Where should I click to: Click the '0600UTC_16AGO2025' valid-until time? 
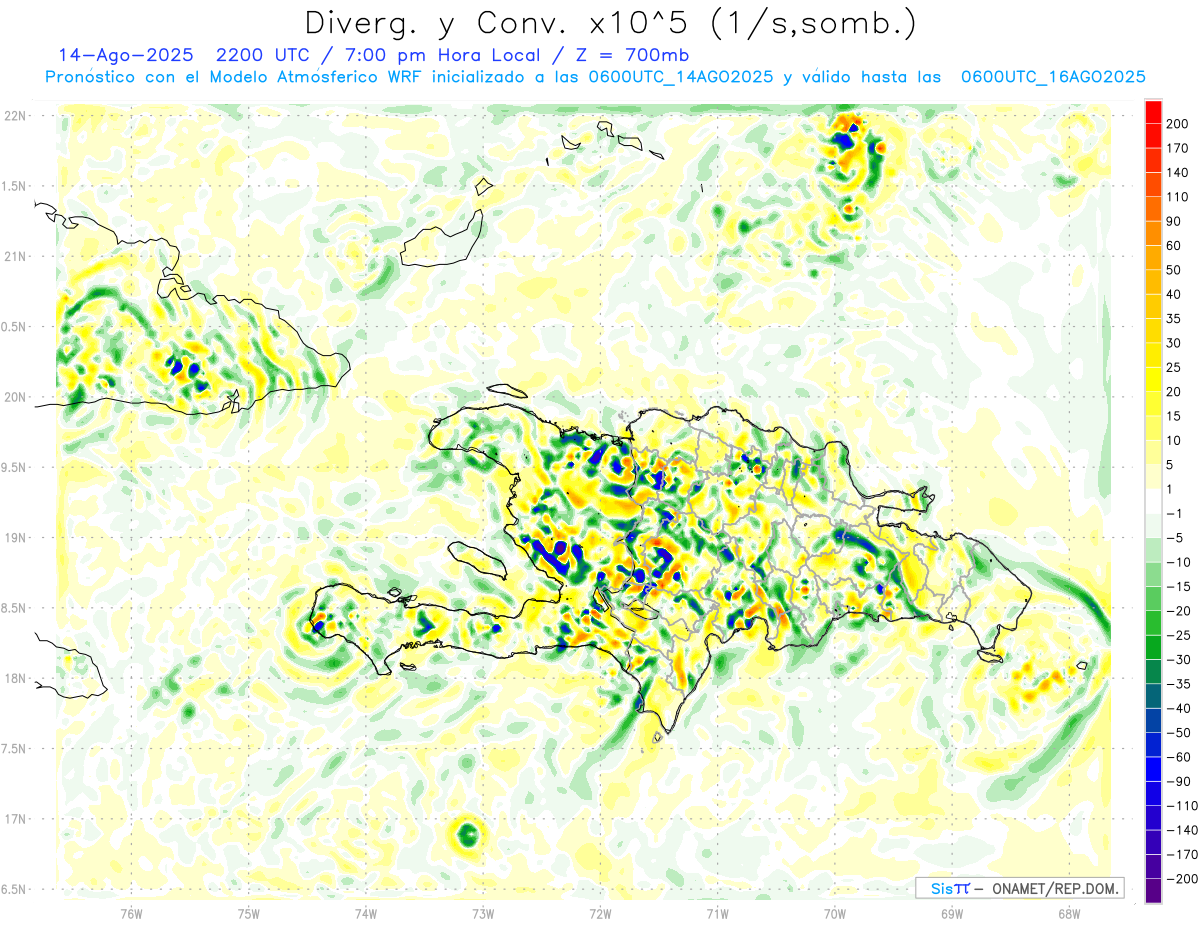click(1053, 77)
